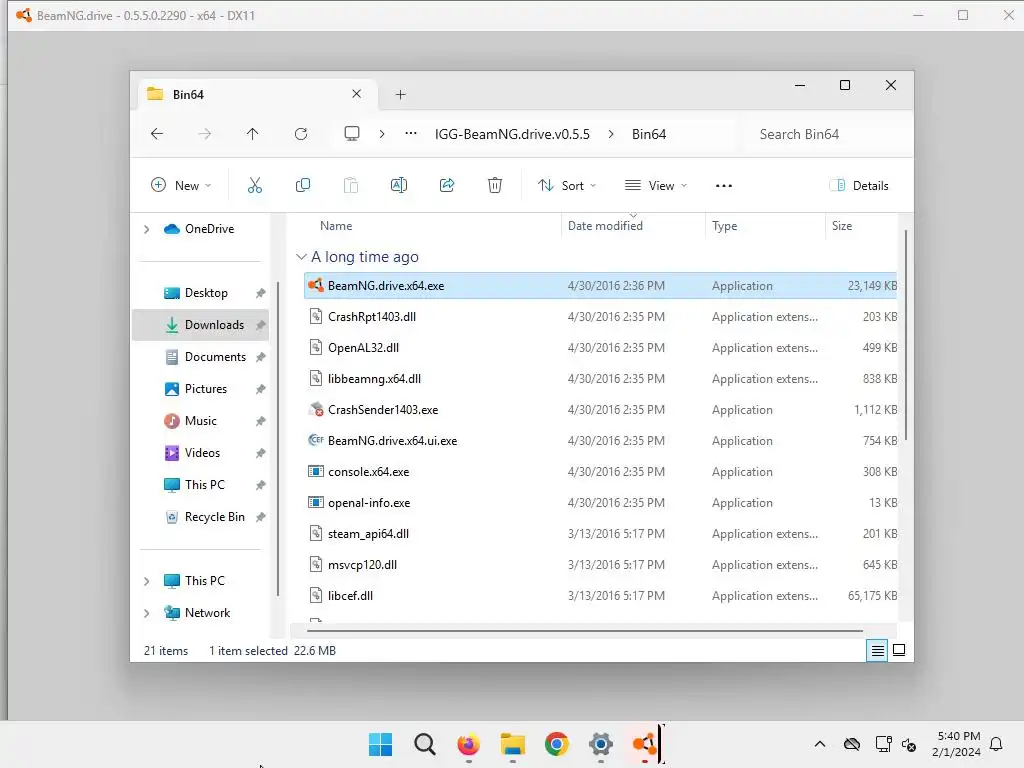This screenshot has height=768, width=1024.
Task: Click the network status tray icon
Action: click(x=883, y=744)
